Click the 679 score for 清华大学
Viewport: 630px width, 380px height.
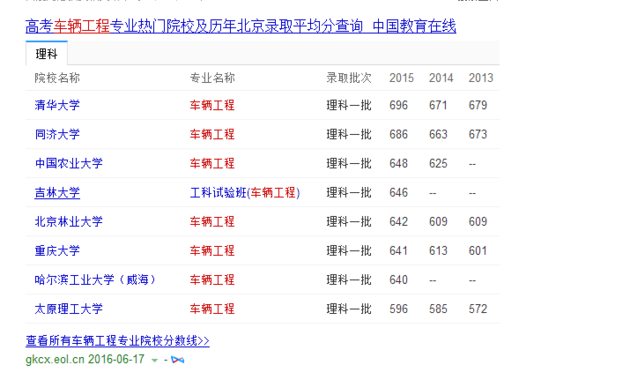pos(478,105)
